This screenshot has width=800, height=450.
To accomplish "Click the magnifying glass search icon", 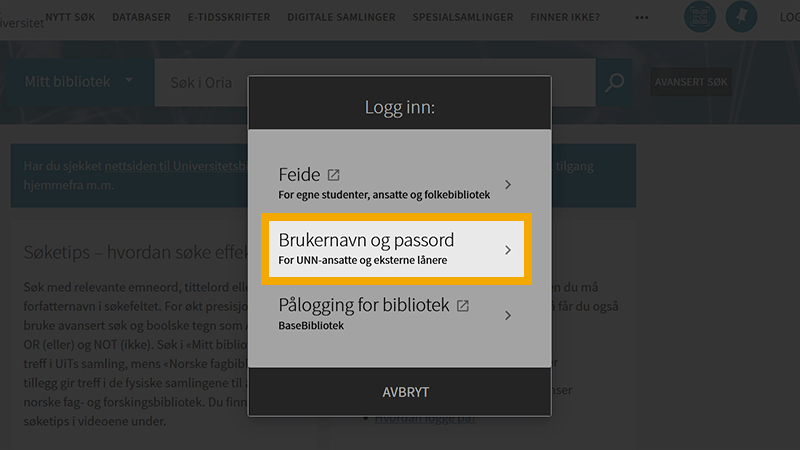I will point(615,82).
